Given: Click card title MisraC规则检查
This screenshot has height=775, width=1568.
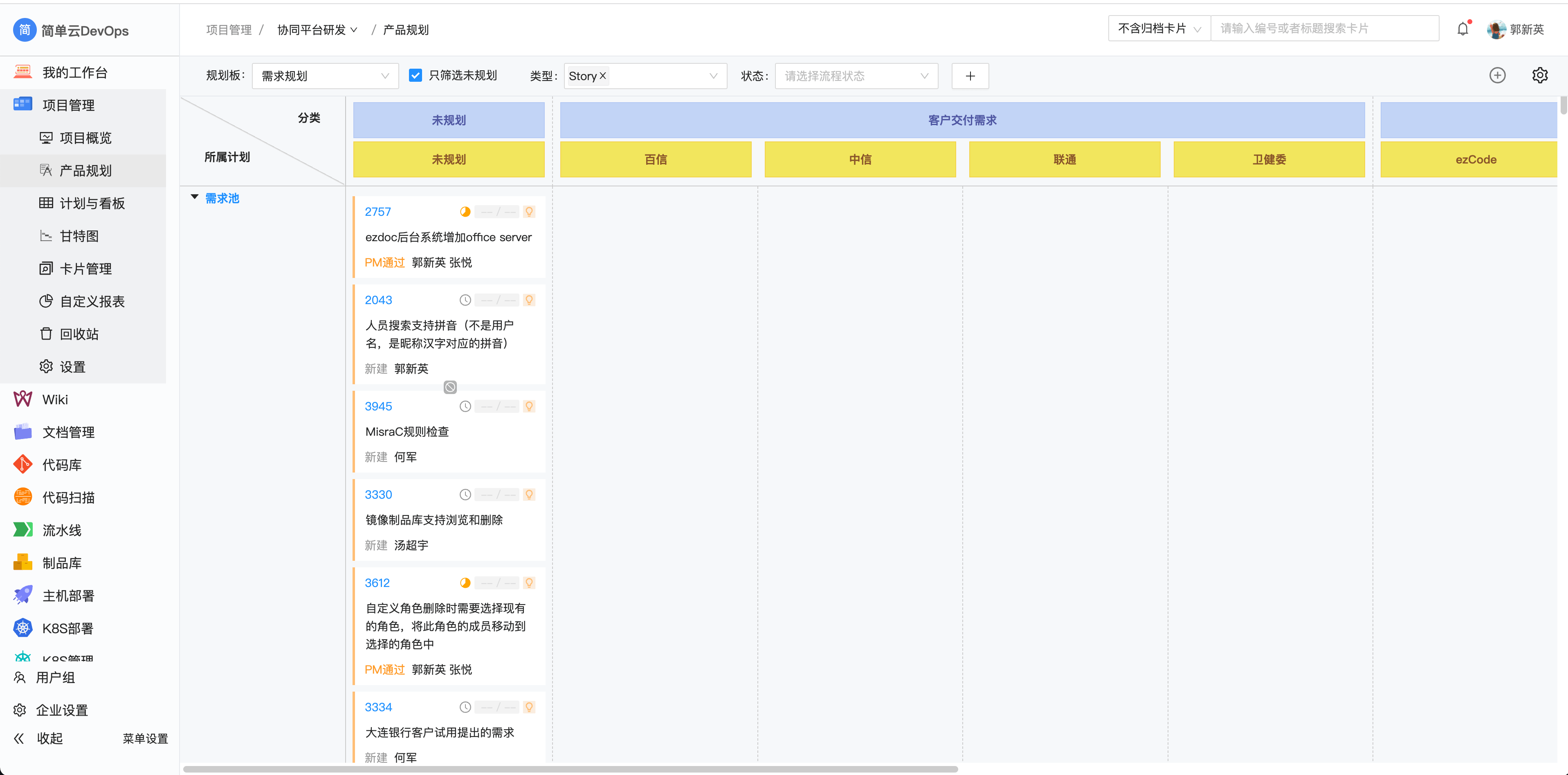Looking at the screenshot, I should point(407,432).
